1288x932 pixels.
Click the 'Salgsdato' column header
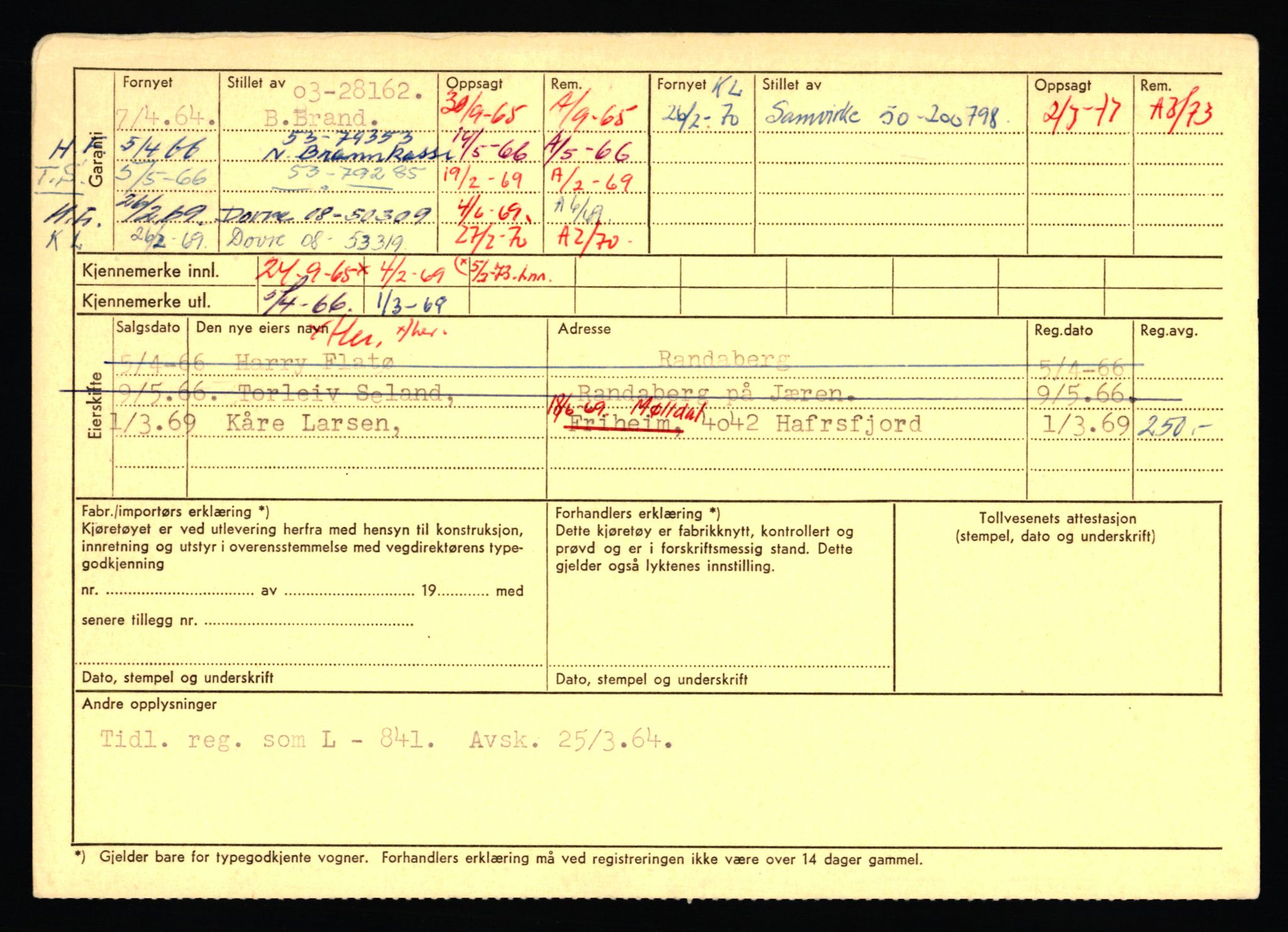coord(148,328)
